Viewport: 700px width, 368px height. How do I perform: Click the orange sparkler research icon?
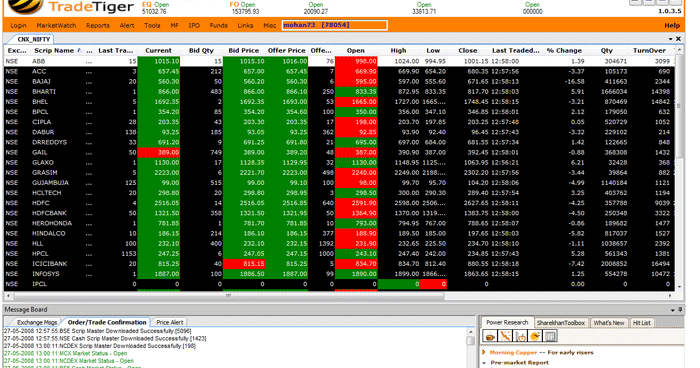505,336
